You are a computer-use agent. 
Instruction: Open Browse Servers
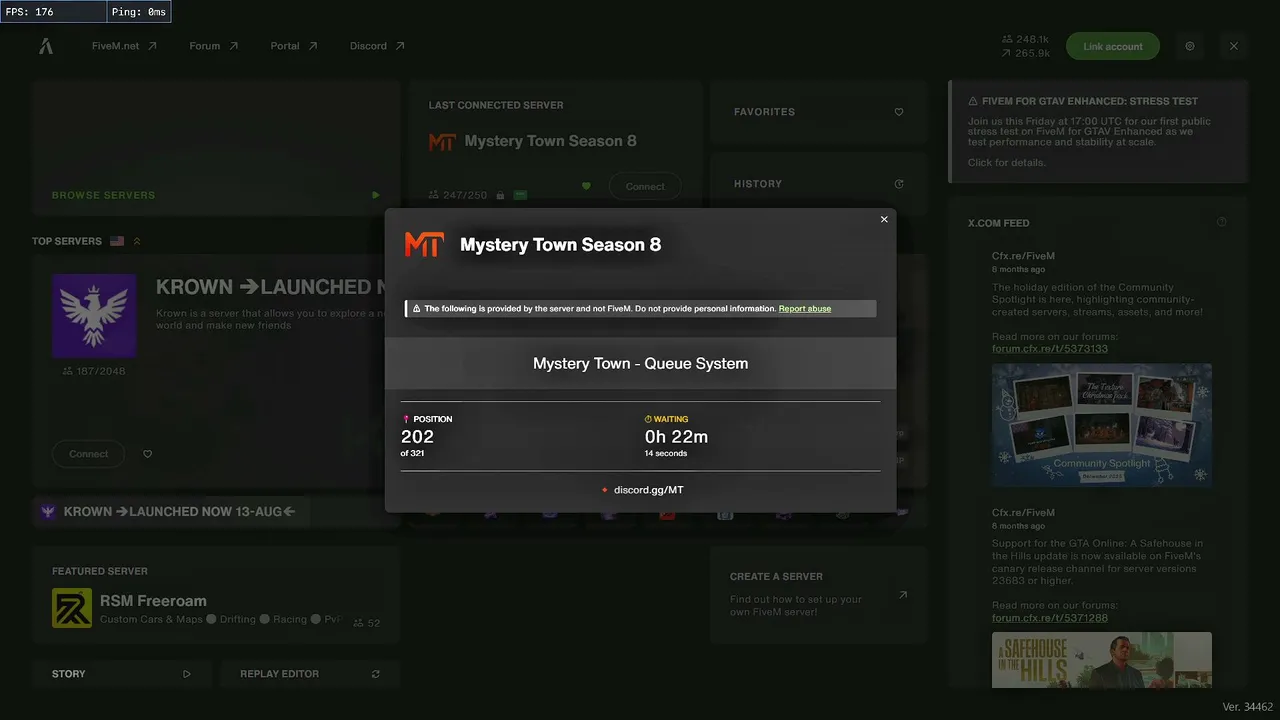[x=215, y=146]
